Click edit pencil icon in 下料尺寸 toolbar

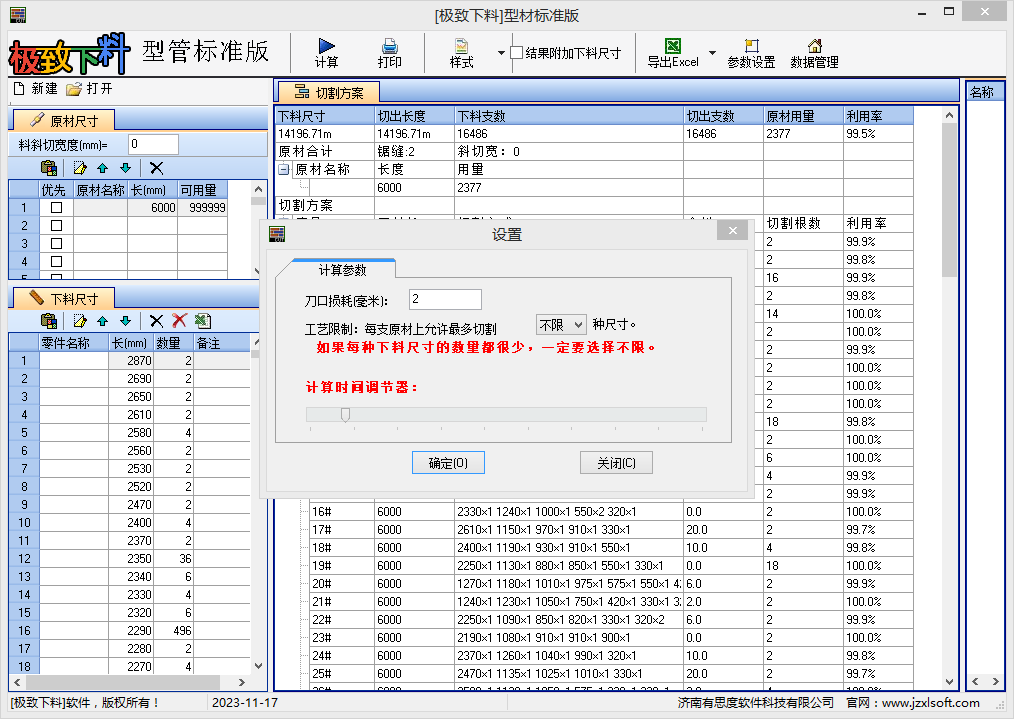click(80, 321)
